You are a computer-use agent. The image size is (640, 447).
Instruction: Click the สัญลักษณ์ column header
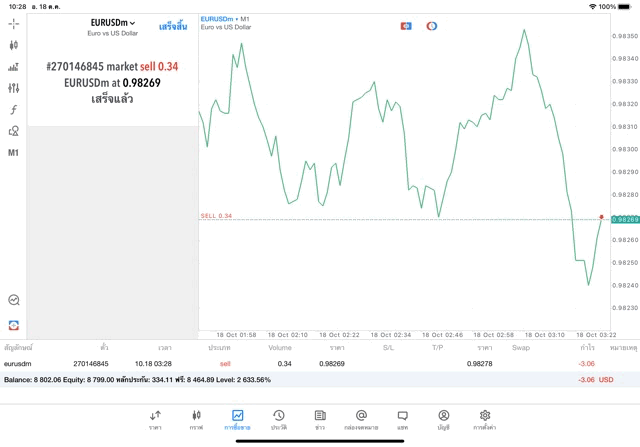coord(18,348)
